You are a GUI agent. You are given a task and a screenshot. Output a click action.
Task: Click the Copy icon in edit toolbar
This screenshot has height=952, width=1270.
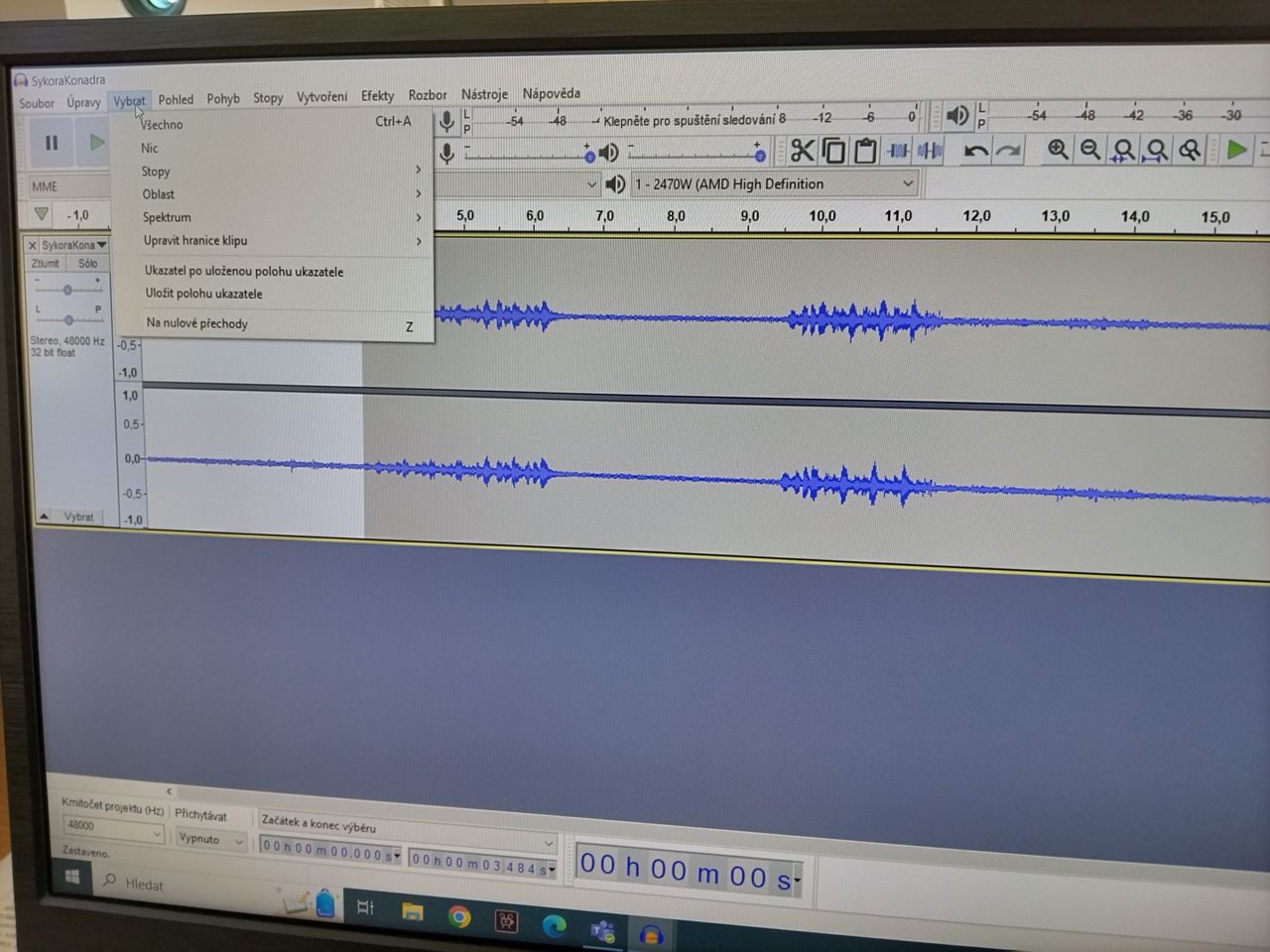point(834,151)
